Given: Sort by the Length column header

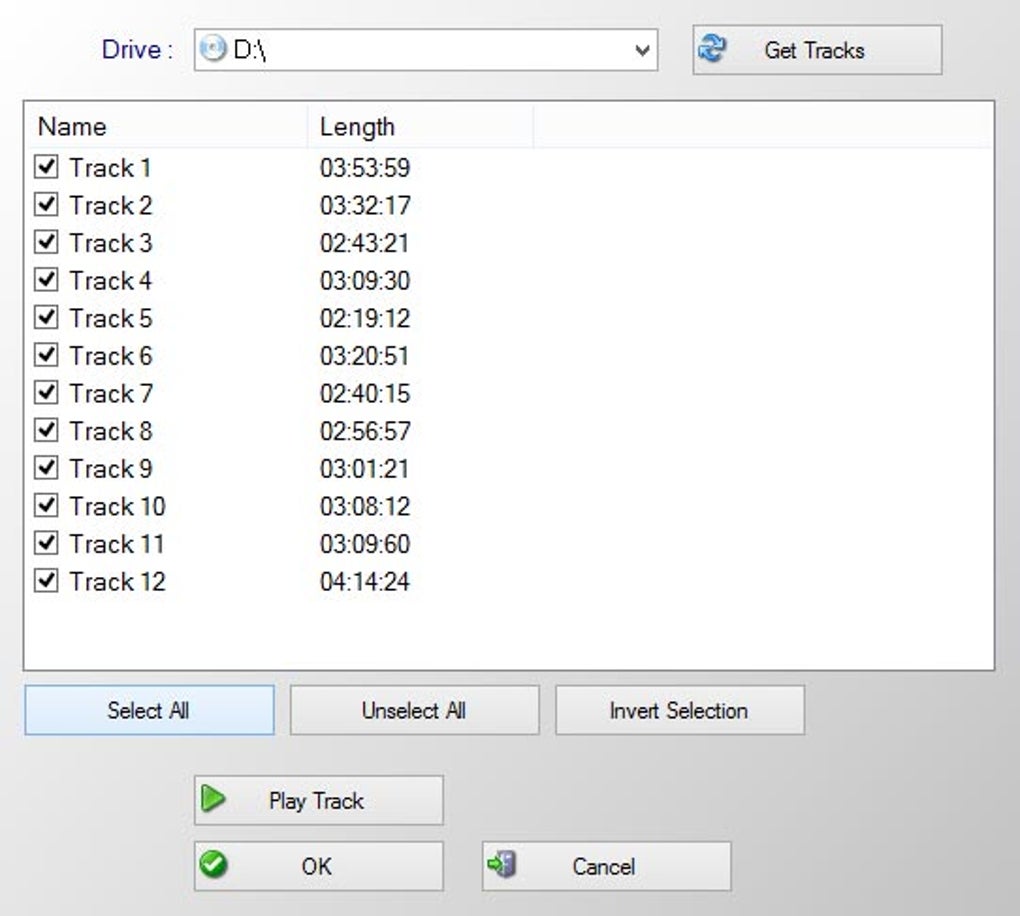Looking at the screenshot, I should click(x=420, y=127).
